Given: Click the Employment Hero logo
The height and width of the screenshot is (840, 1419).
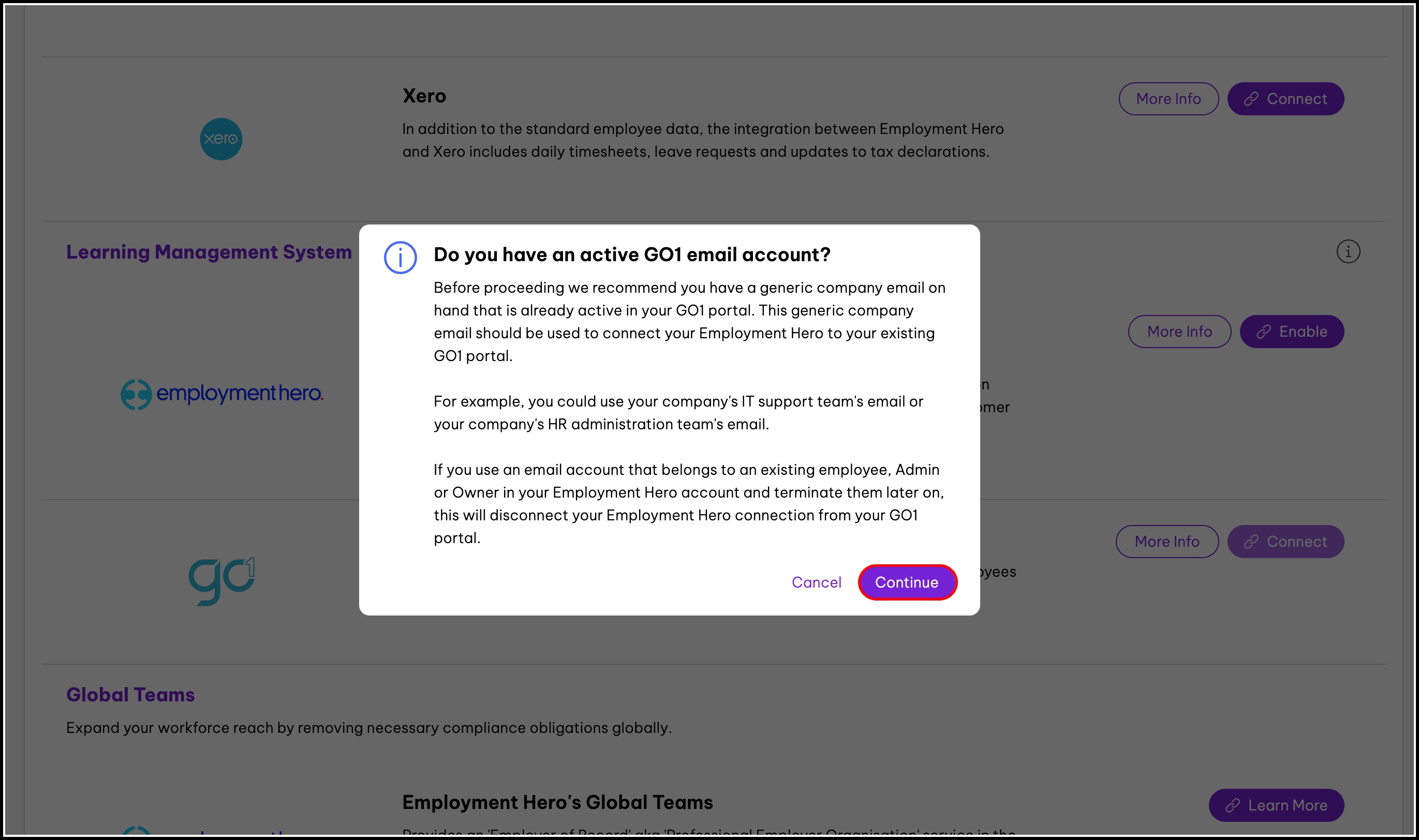Looking at the screenshot, I should 222,394.
